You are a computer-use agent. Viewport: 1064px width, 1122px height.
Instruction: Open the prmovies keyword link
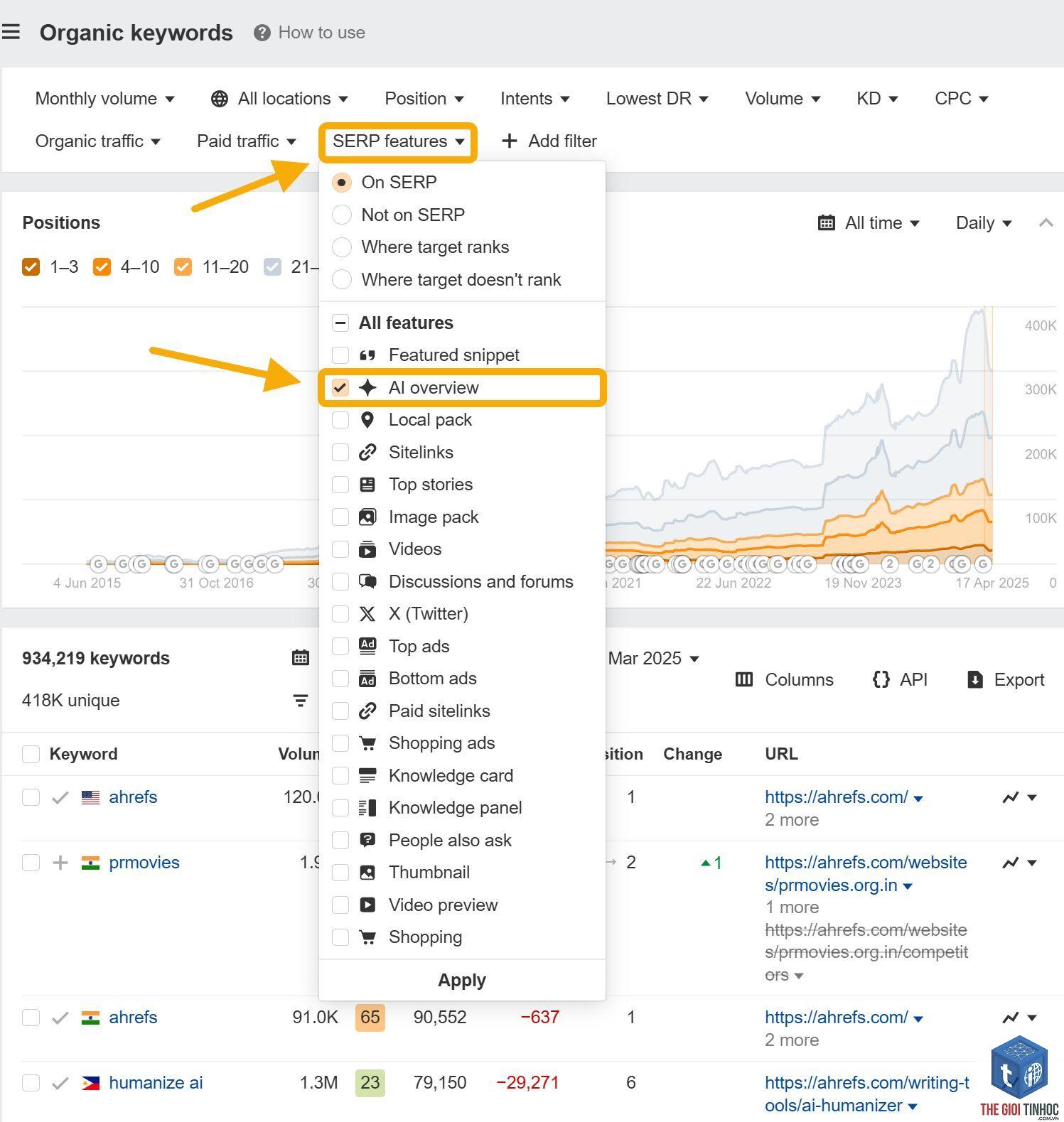pos(144,863)
